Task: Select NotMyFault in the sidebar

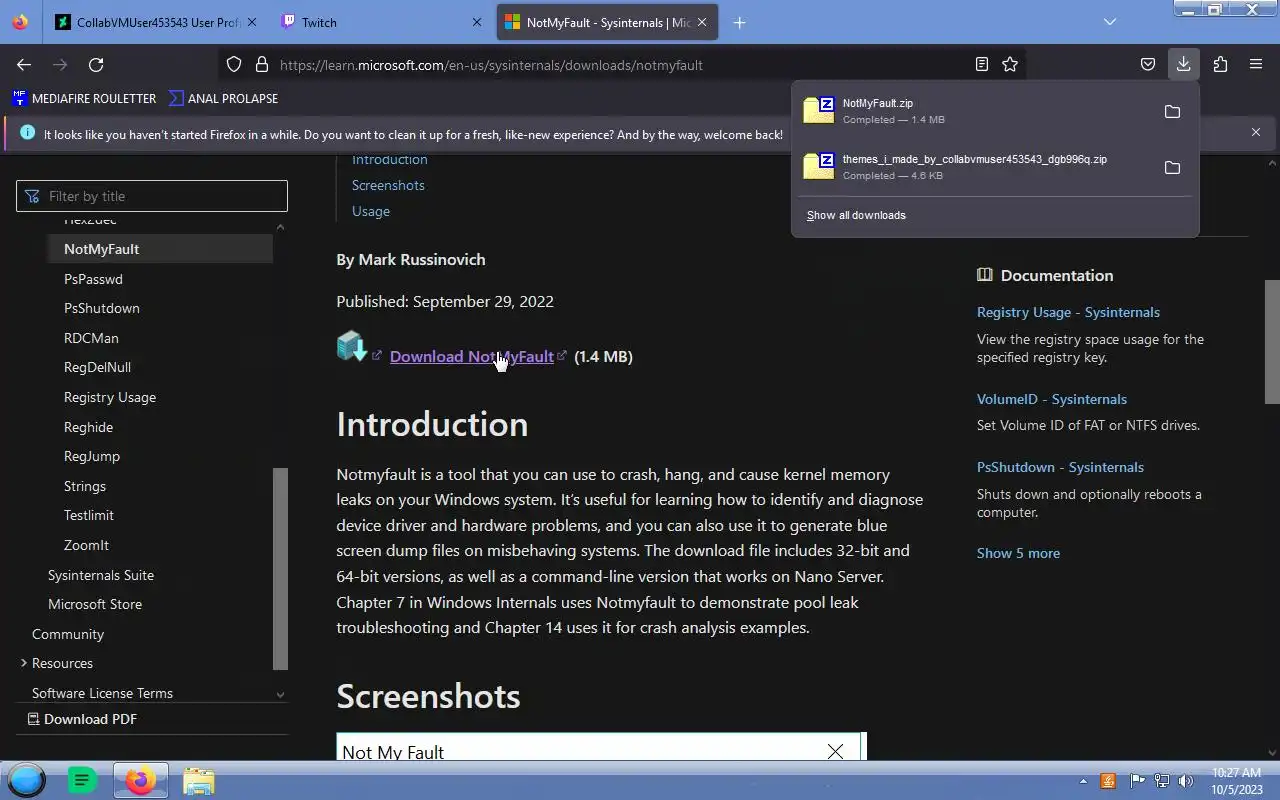Action: (160, 249)
